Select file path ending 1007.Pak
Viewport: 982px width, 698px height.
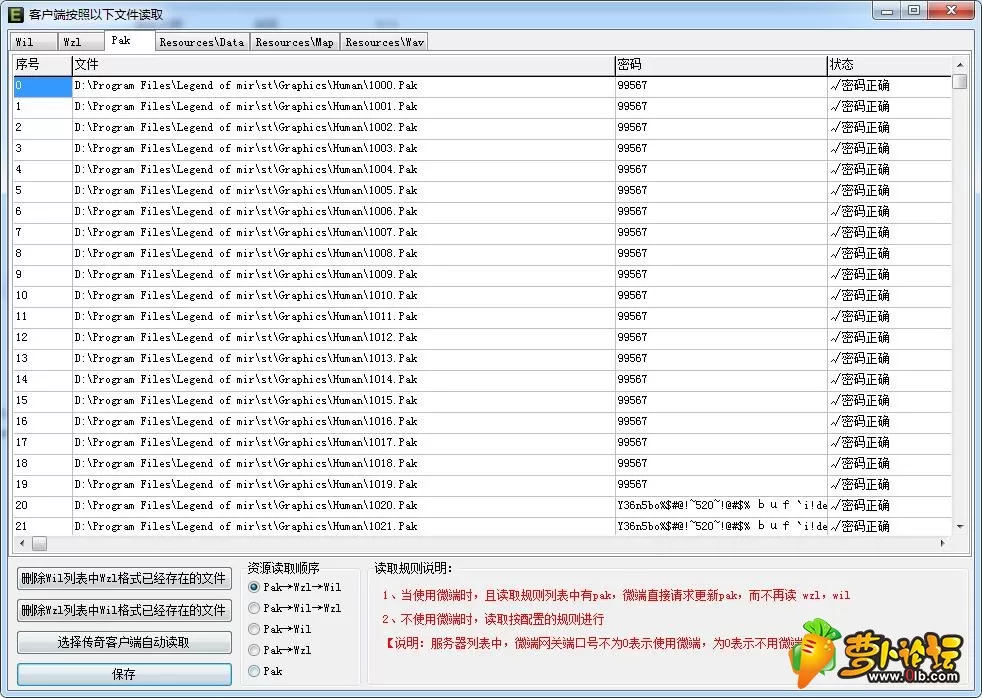(x=343, y=232)
